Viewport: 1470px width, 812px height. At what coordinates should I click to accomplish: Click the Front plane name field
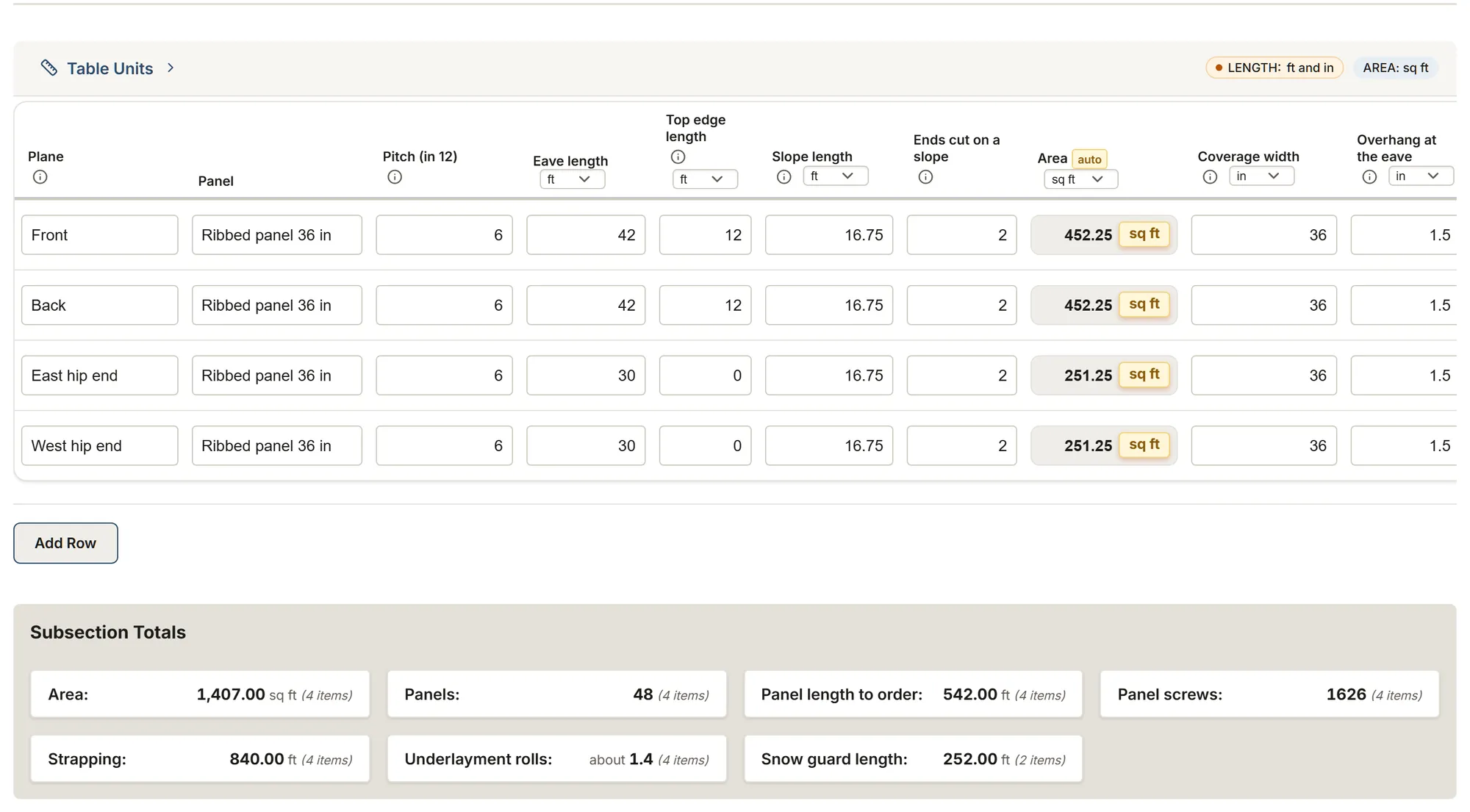[100, 235]
